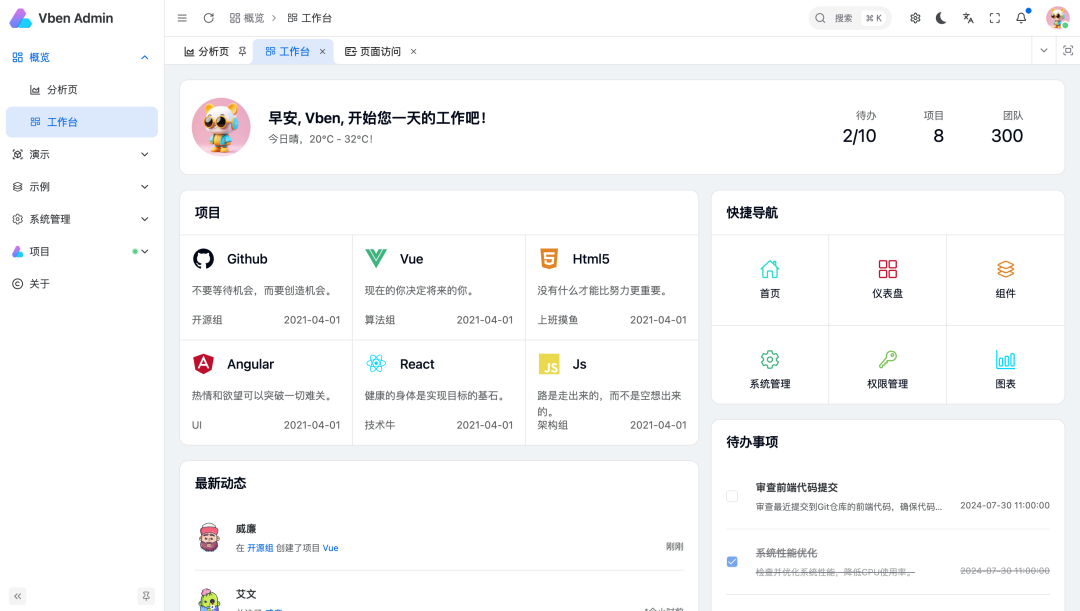Image resolution: width=1080 pixels, height=611 pixels.
Task: Check the 审查前端代码提交 todo checkbox
Action: [732, 495]
